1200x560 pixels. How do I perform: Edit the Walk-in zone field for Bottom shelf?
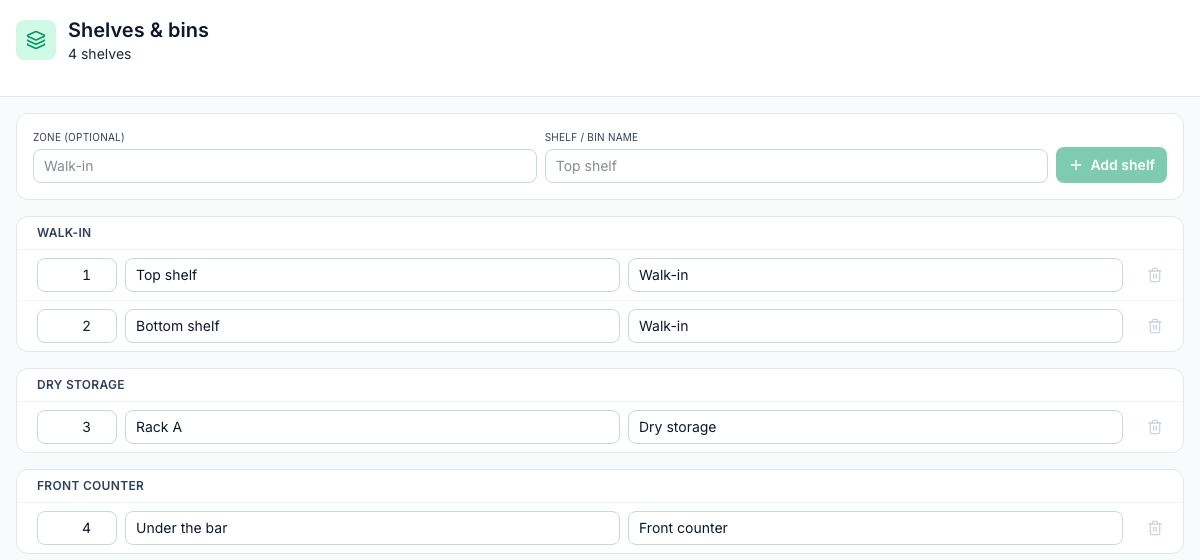pos(875,326)
